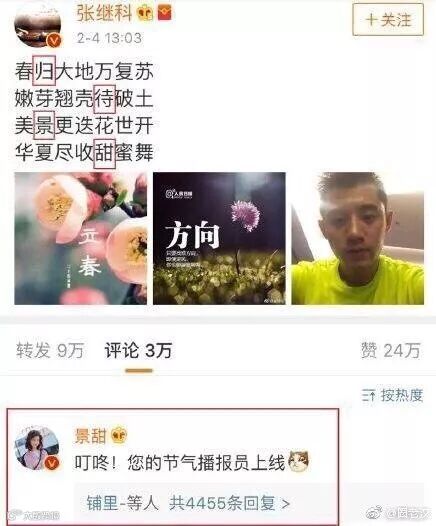This screenshot has height=526, width=436.
Task: Tap the red envelope icon beside the username
Action: [165, 13]
